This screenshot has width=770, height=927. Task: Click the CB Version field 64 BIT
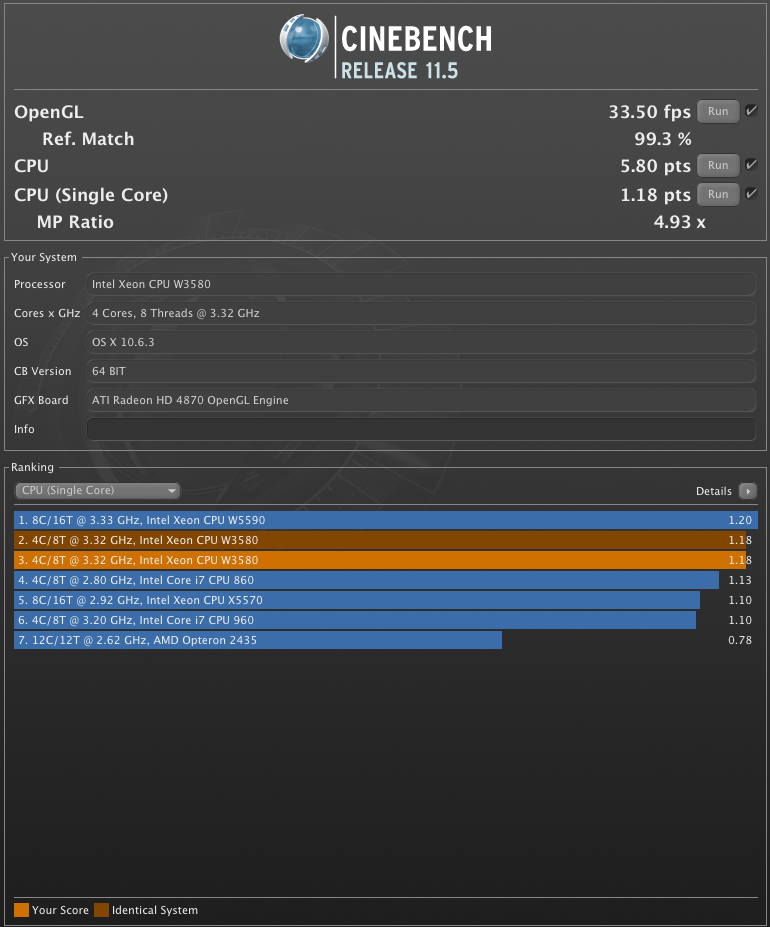coord(421,371)
